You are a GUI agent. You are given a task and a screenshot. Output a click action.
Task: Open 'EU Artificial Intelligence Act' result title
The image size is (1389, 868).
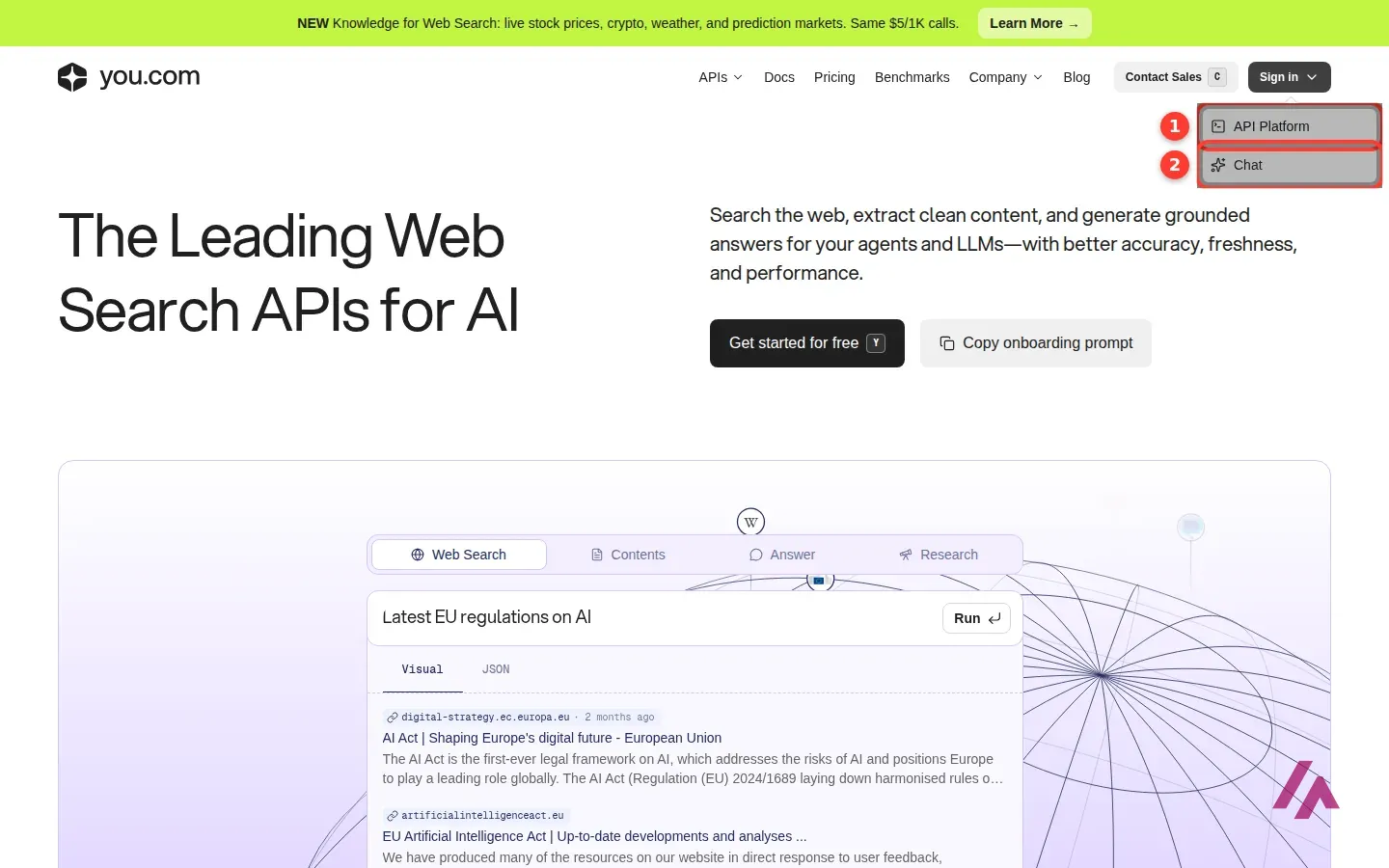tap(594, 836)
